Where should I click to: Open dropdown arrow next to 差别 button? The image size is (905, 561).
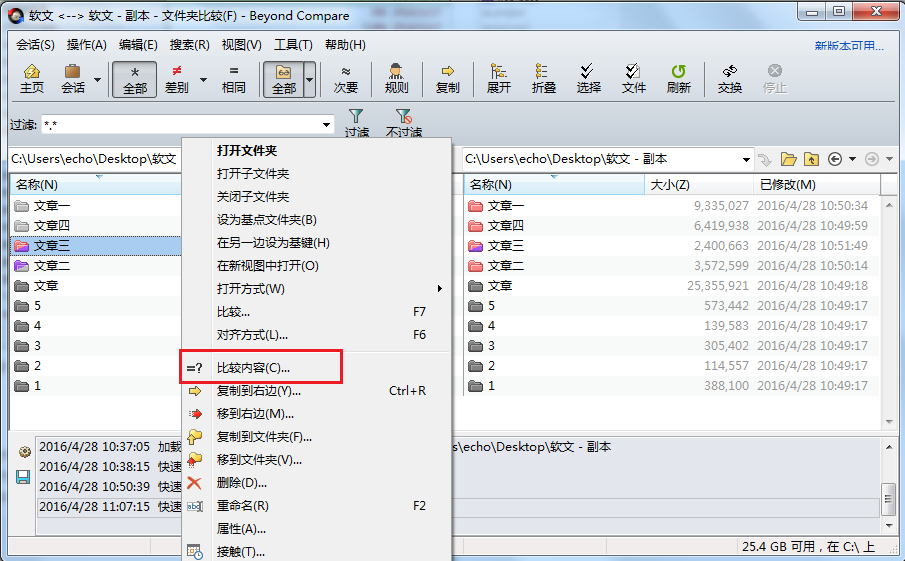[x=203, y=80]
